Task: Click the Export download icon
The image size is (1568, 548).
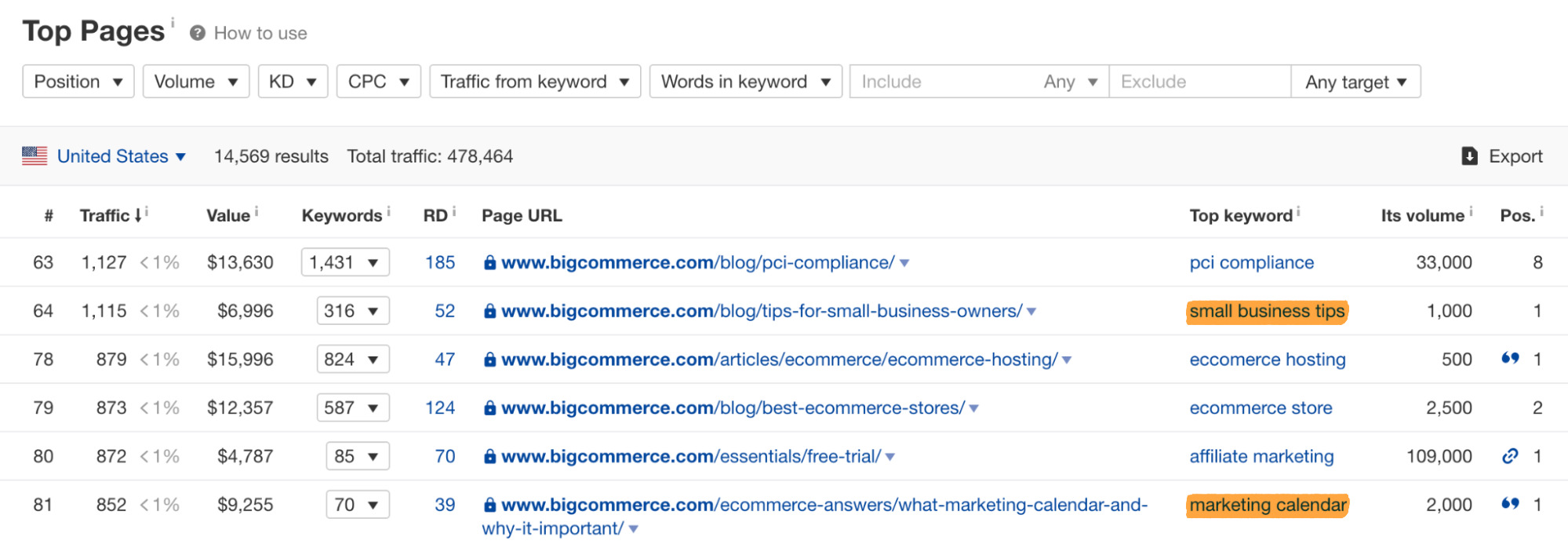Action: (1469, 156)
